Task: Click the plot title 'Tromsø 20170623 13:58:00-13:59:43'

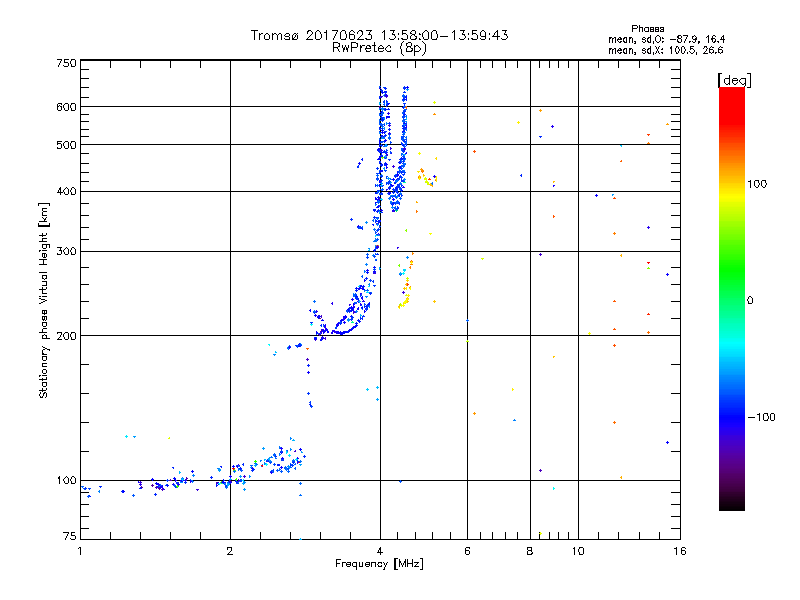Action: pyautogui.click(x=379, y=35)
